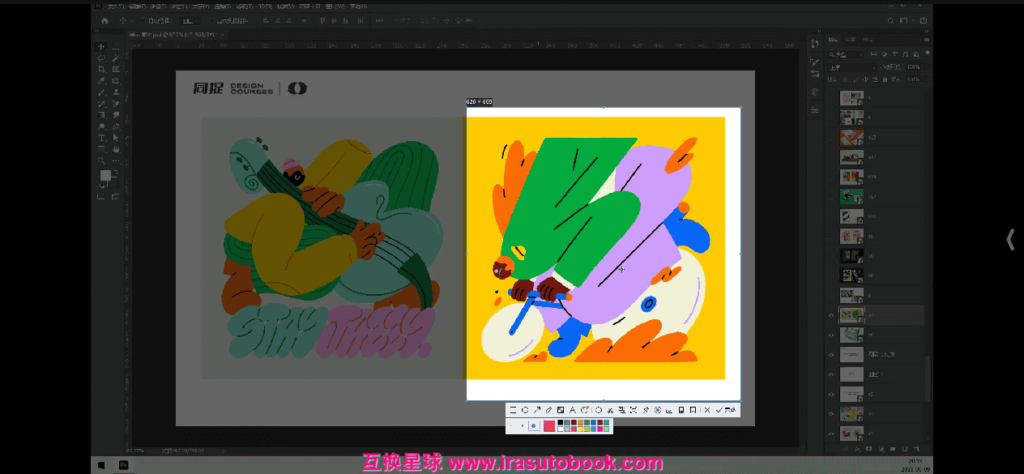This screenshot has width=1024, height=474.
Task: Switch to the Paths tab in the panel
Action: point(867,40)
